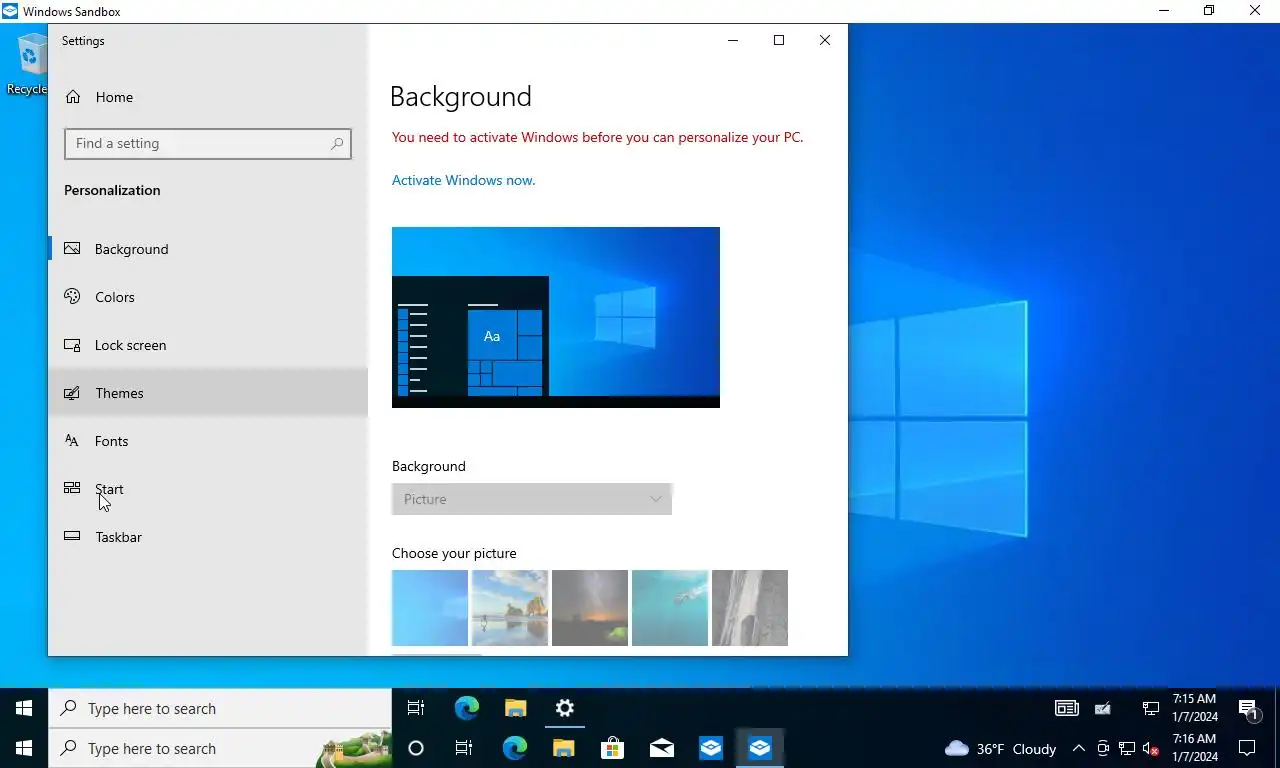Open Microsoft Store on the host taskbar
1280x768 pixels.
point(612,748)
